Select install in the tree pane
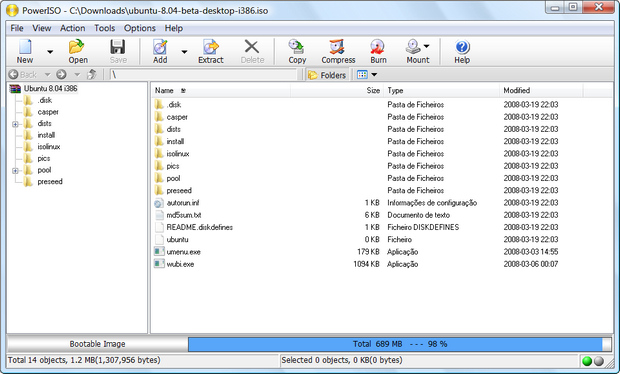This screenshot has width=620, height=374. pos(46,135)
